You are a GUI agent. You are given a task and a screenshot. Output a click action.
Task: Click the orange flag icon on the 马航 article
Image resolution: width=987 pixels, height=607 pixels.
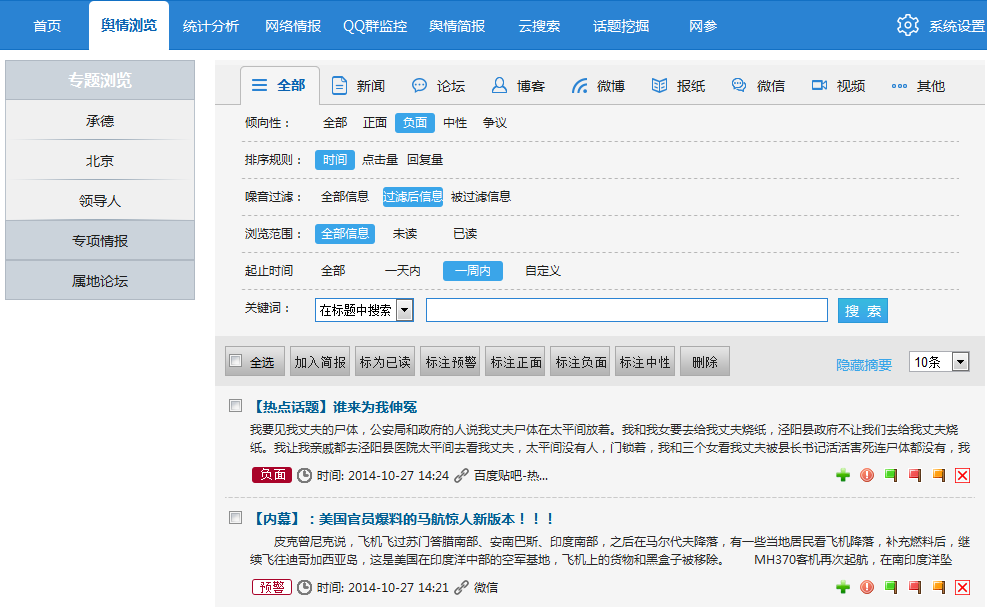pyautogui.click(x=939, y=588)
